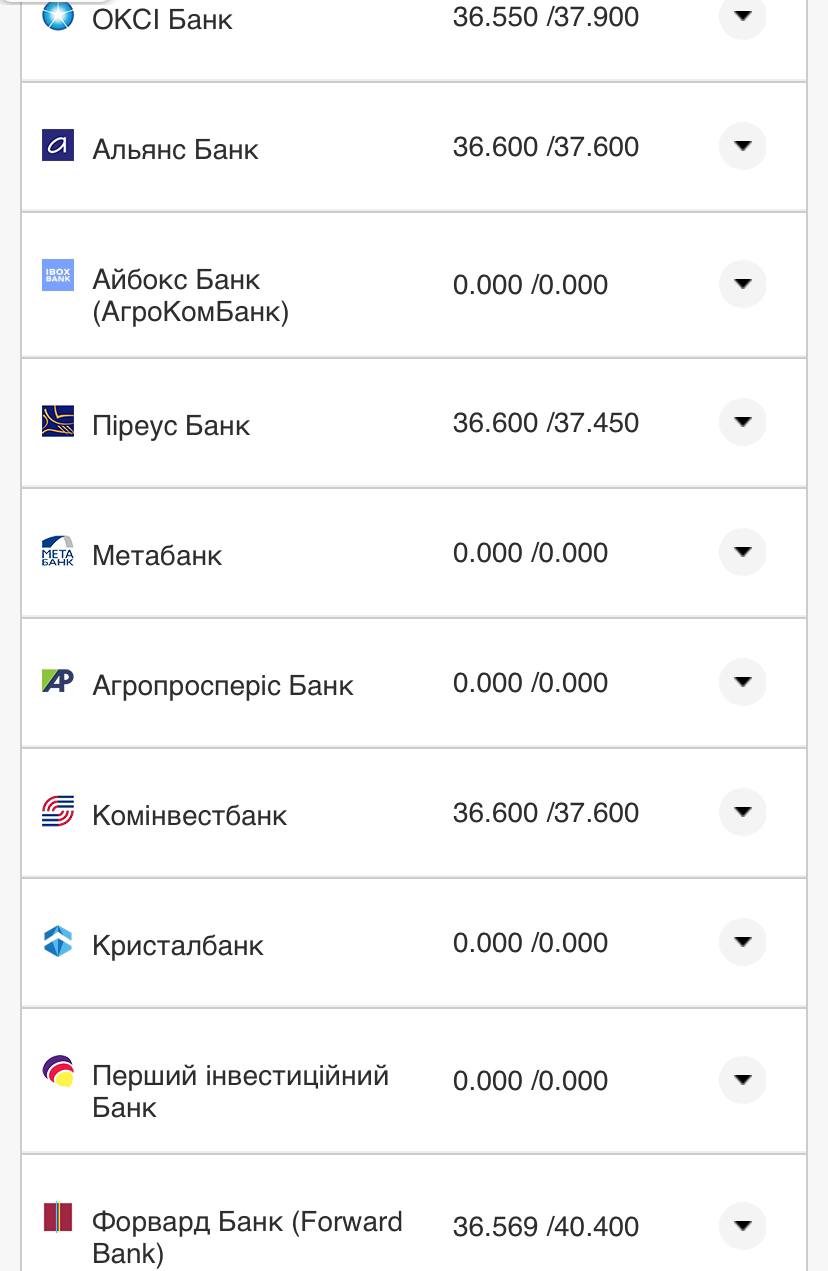Open the Комінвестбанк dropdown arrow
The image size is (828, 1271).
742,812
